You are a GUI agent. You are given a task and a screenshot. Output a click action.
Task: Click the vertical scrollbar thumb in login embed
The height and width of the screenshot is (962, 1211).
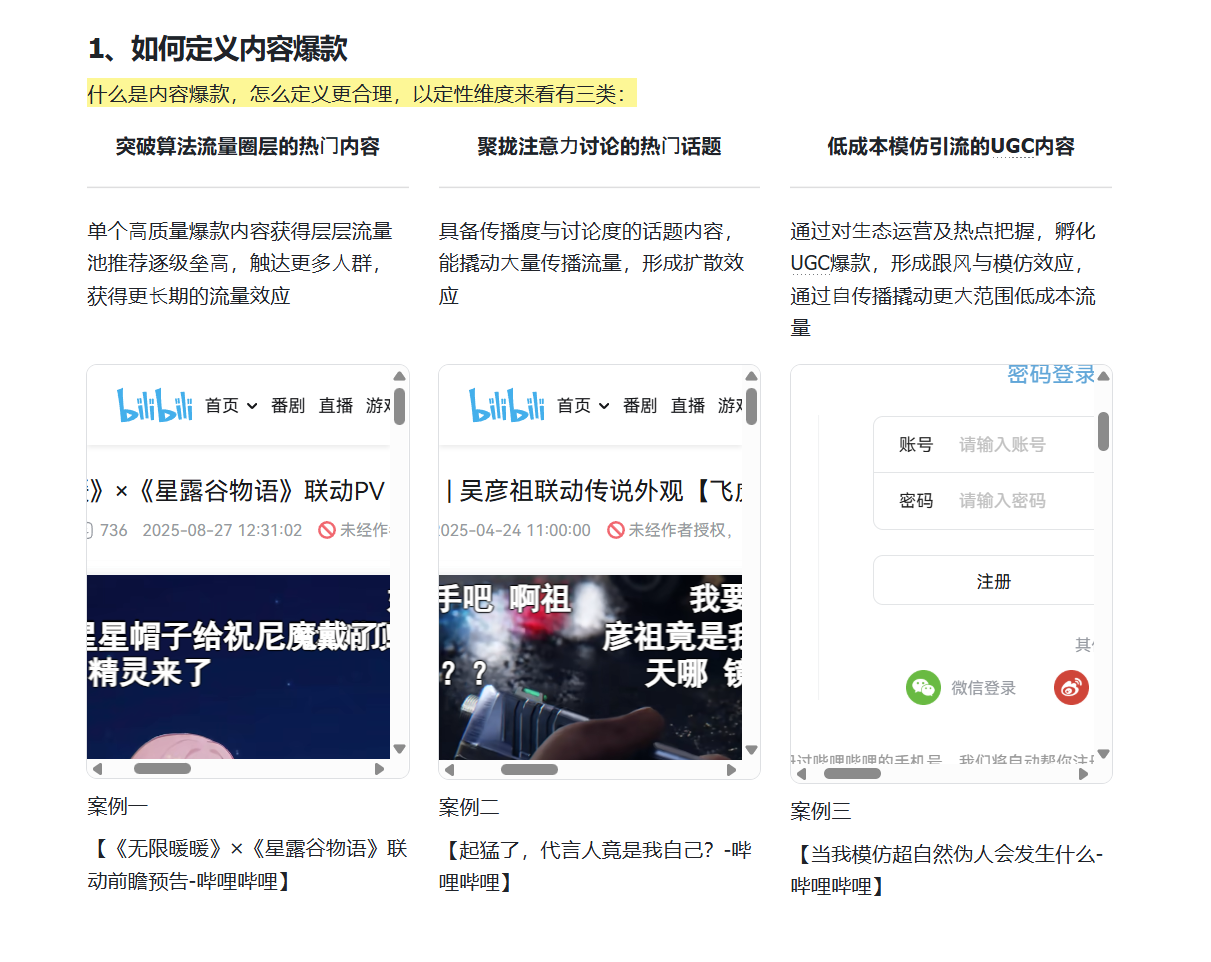pyautogui.click(x=1103, y=431)
